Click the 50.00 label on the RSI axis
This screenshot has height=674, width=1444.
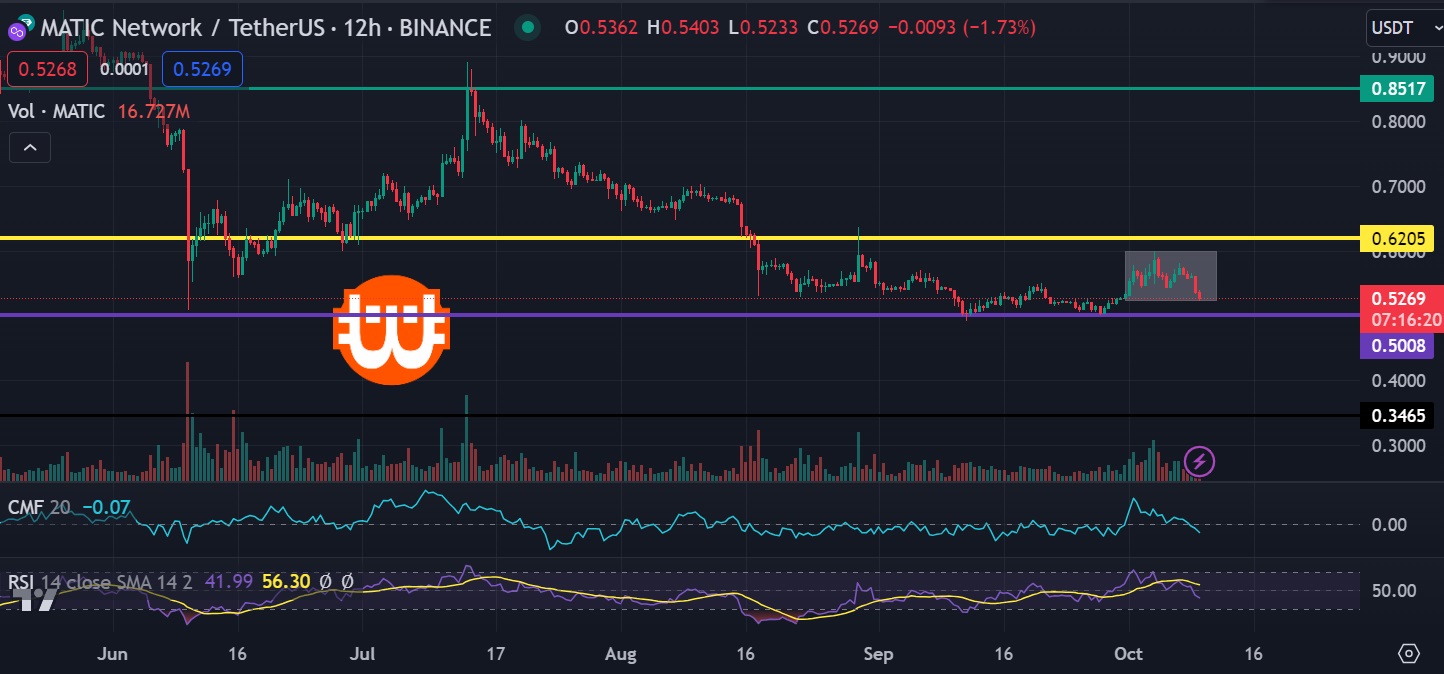pos(1392,590)
